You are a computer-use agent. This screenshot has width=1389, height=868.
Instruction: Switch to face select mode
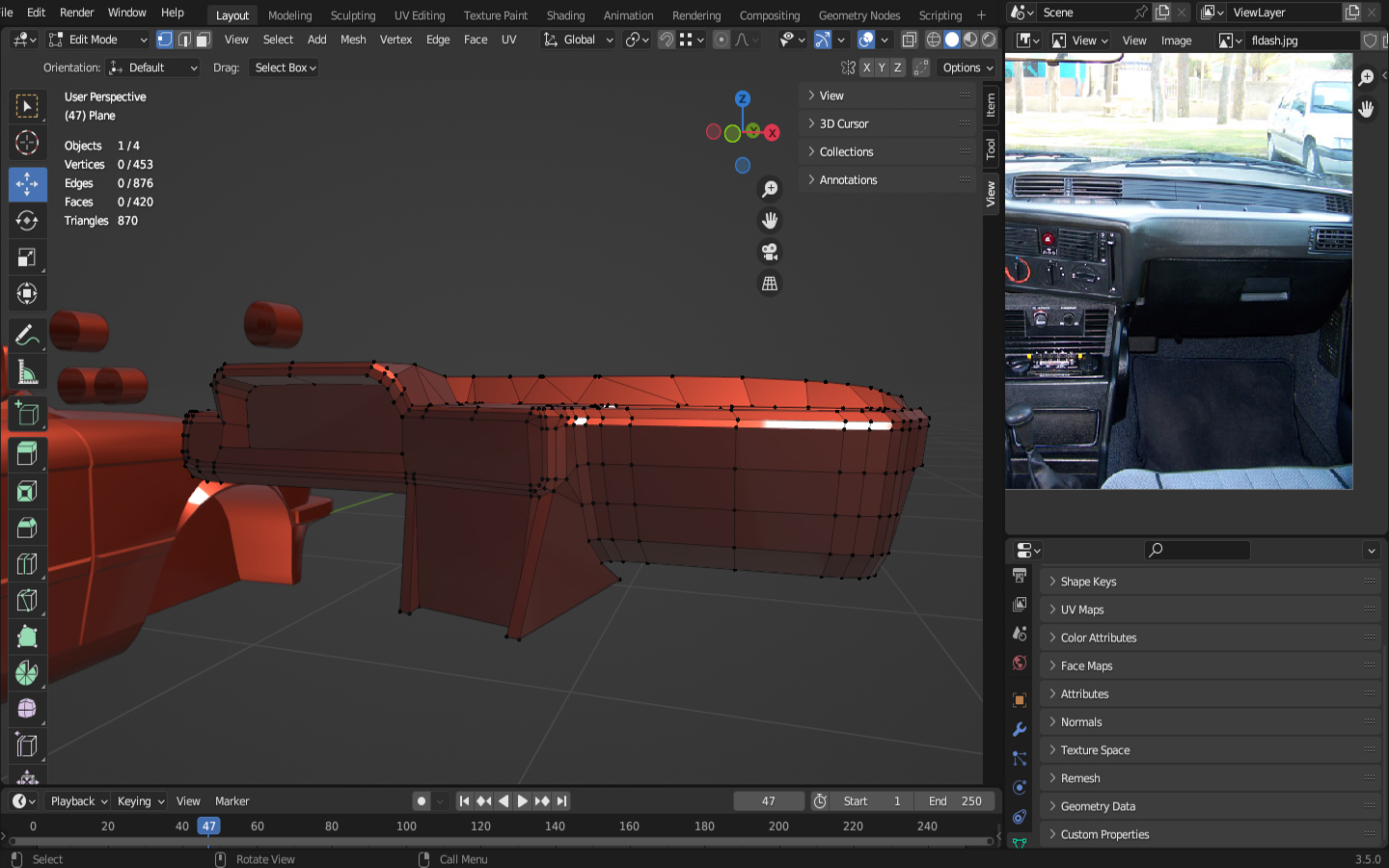[203, 40]
